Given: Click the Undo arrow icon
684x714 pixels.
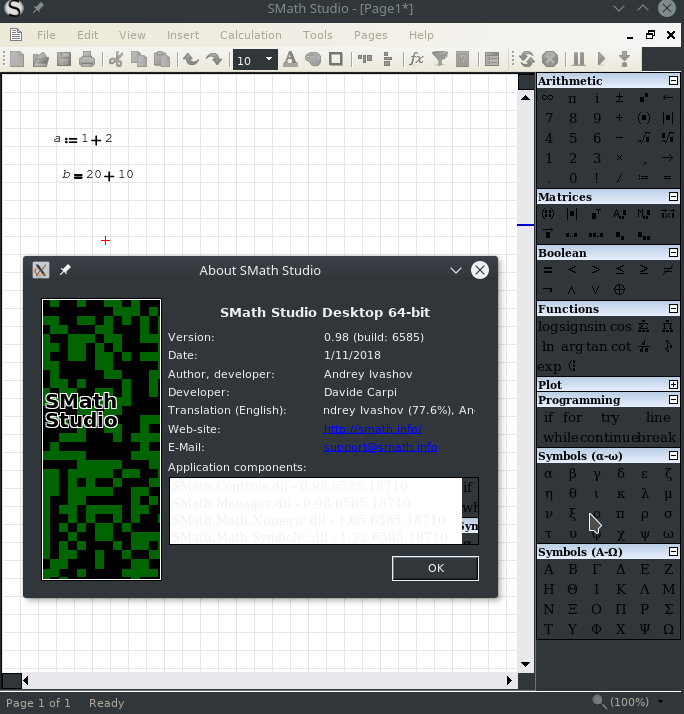Looking at the screenshot, I should click(190, 60).
